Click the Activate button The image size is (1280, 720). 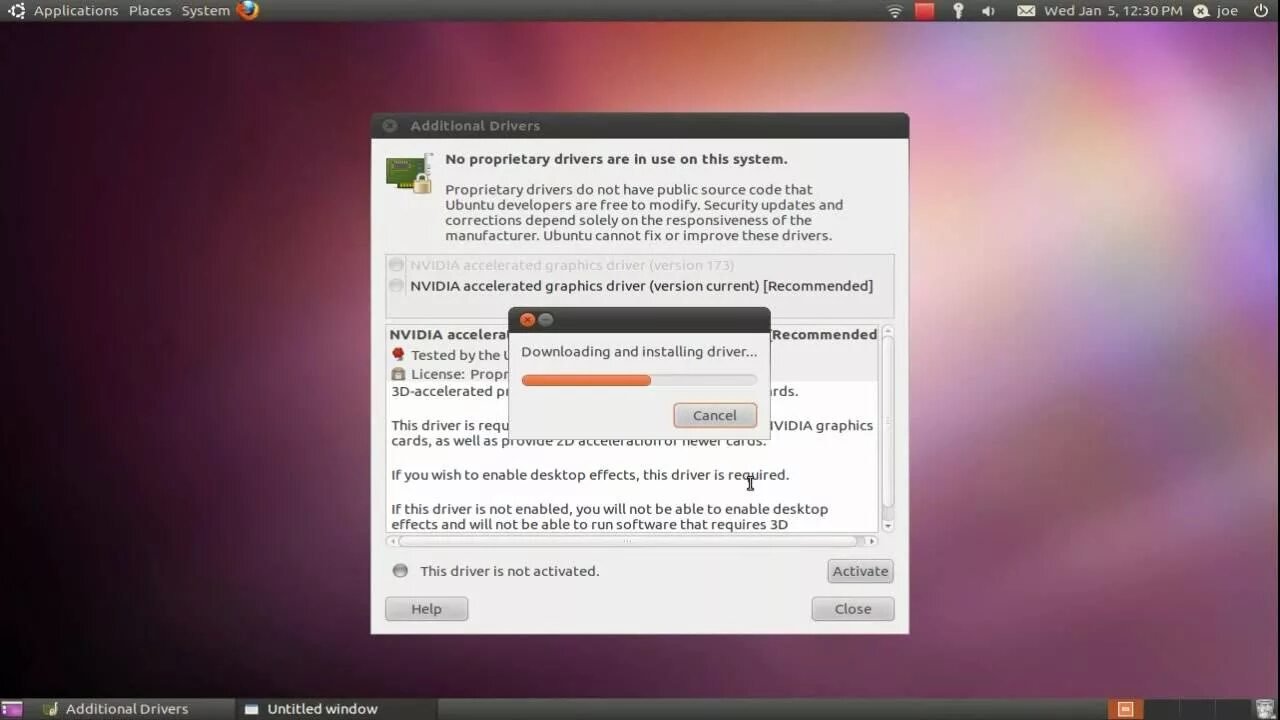tap(860, 571)
